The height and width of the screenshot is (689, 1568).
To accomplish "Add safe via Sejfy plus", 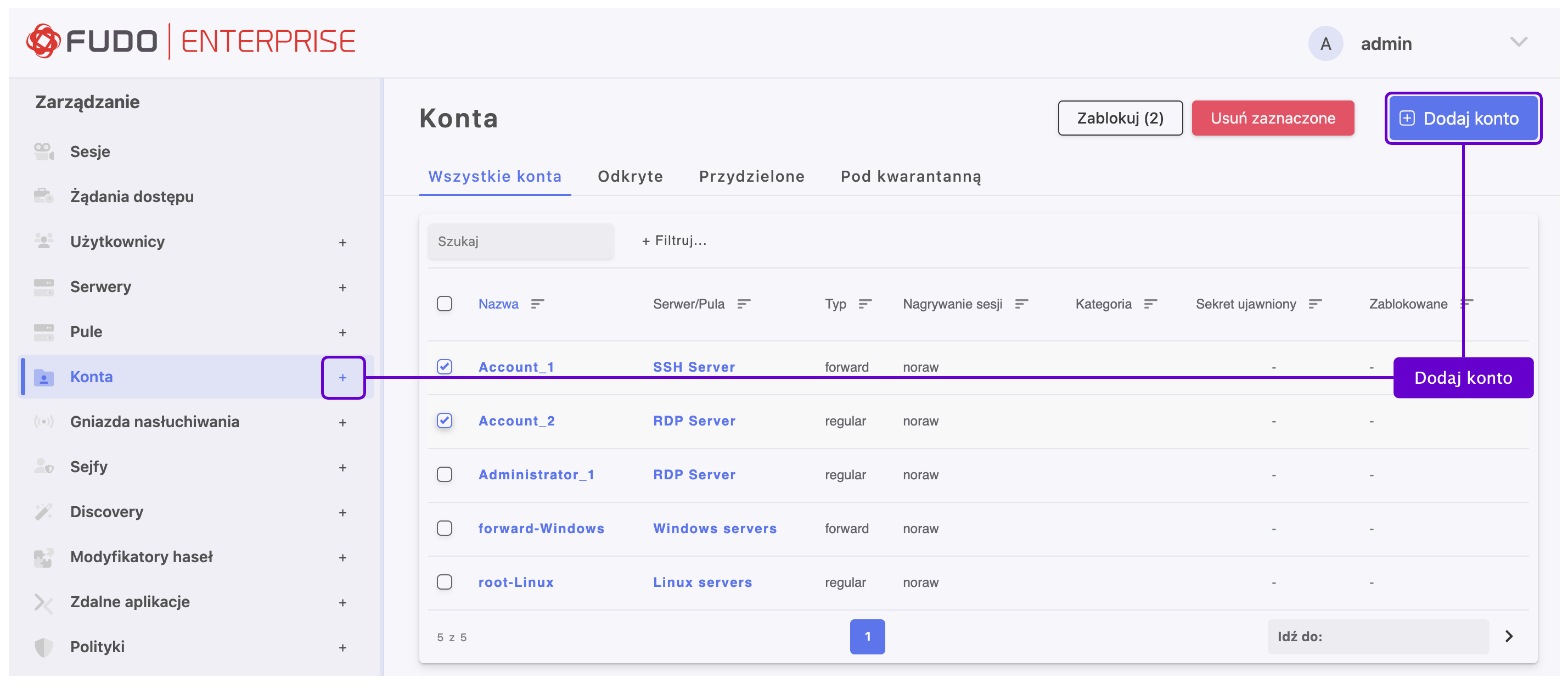I will point(342,467).
